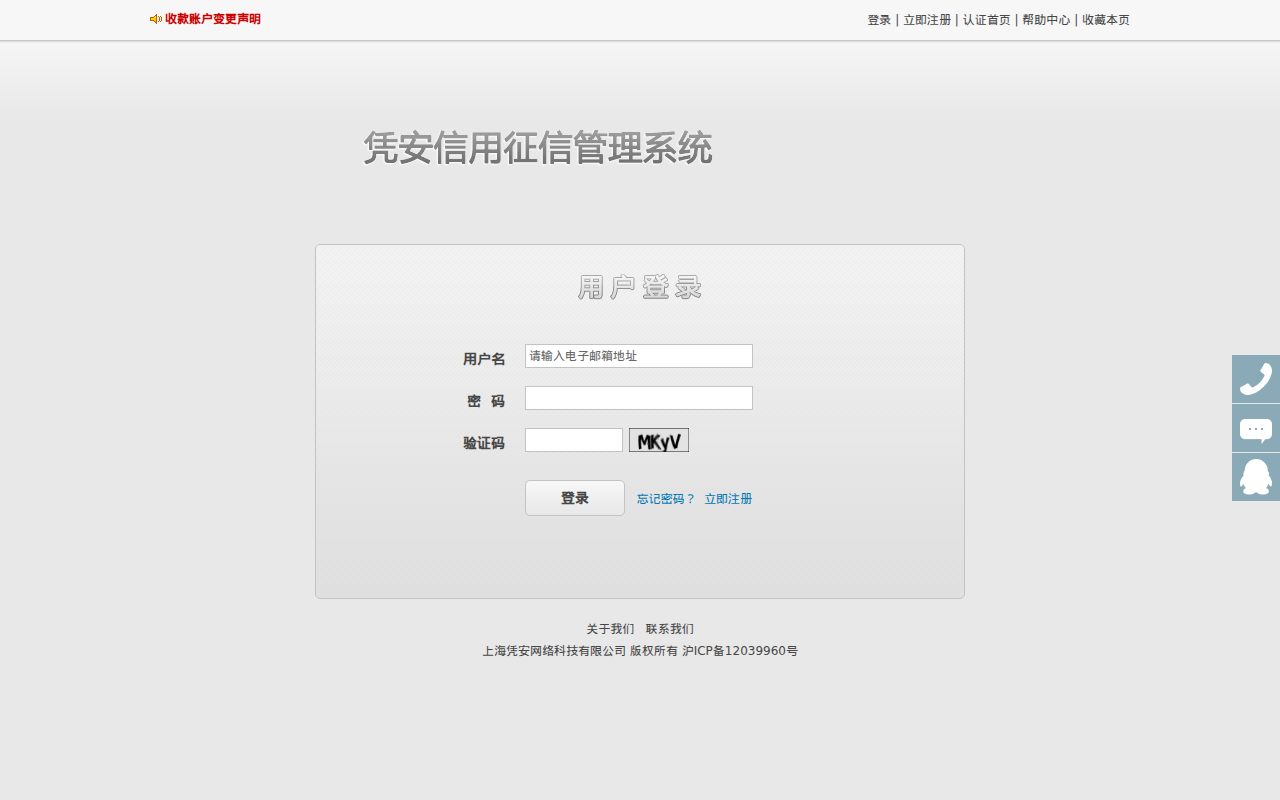
Task: Open the 收款账户变更声明 announcement
Action: point(211,18)
